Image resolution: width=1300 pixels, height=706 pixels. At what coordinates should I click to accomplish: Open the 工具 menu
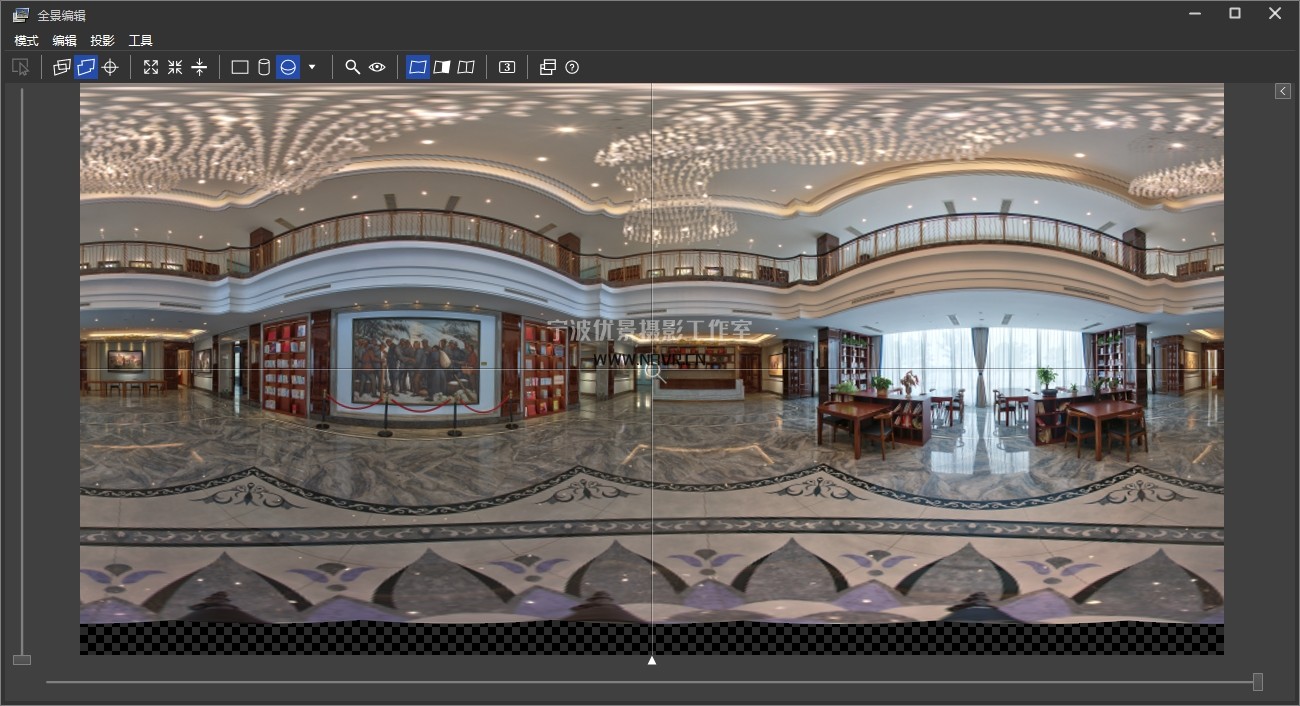point(140,41)
